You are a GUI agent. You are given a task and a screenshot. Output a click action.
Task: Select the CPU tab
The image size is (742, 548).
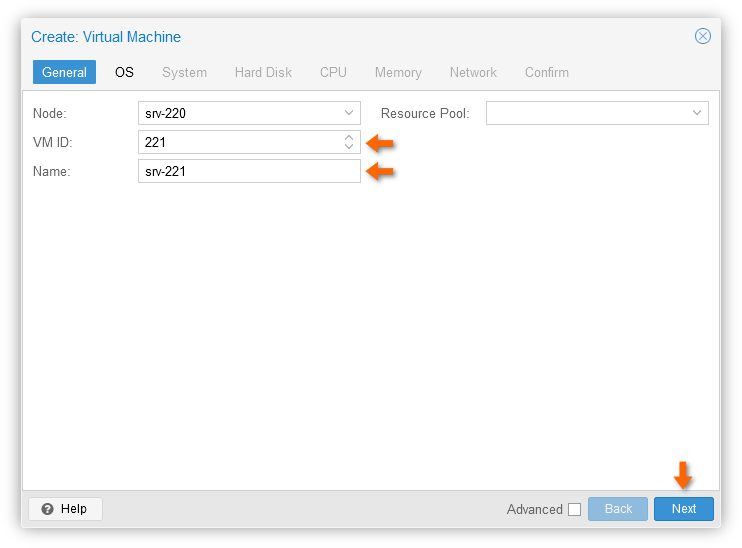point(333,72)
